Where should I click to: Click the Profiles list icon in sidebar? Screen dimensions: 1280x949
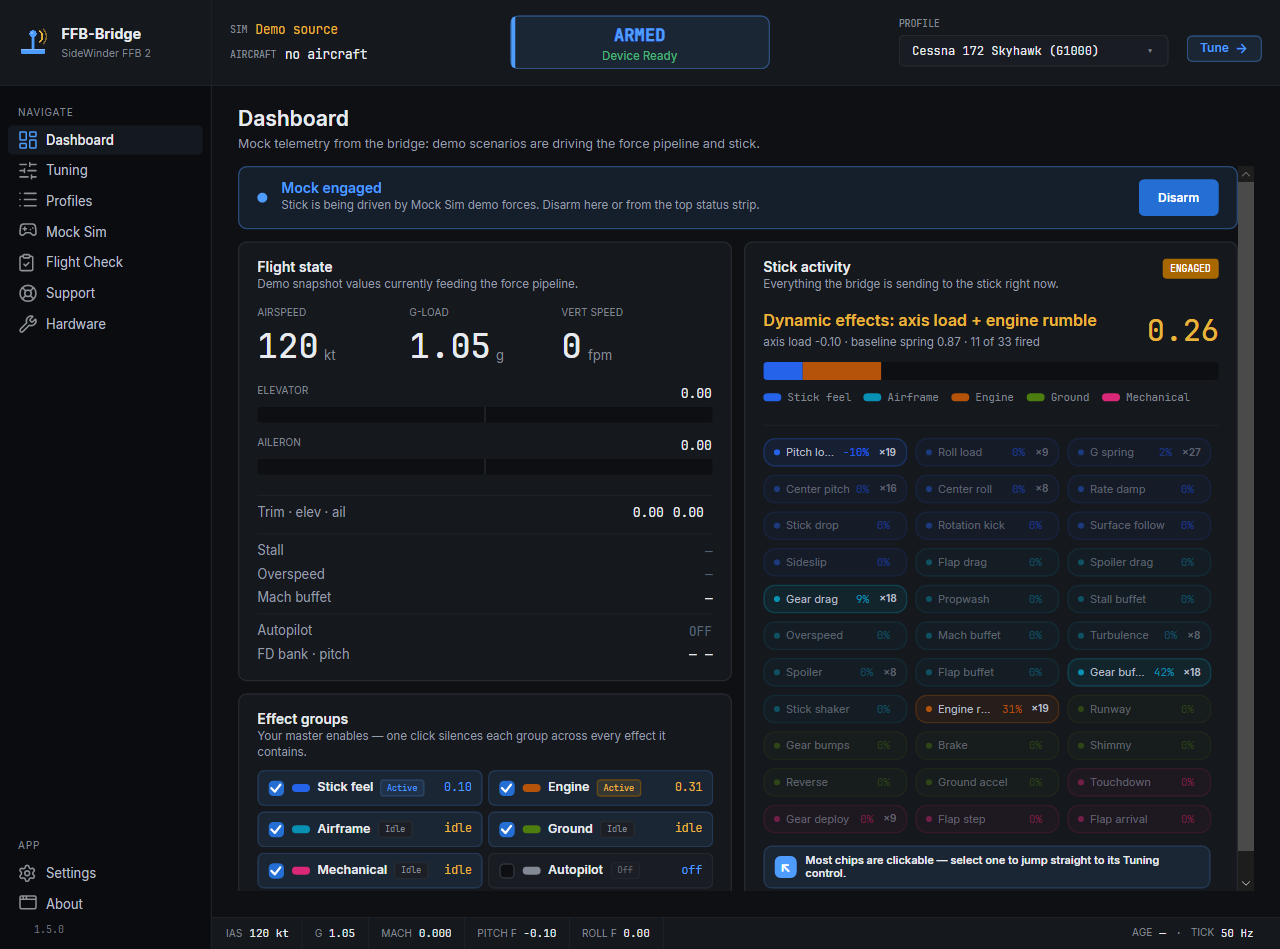click(28, 201)
